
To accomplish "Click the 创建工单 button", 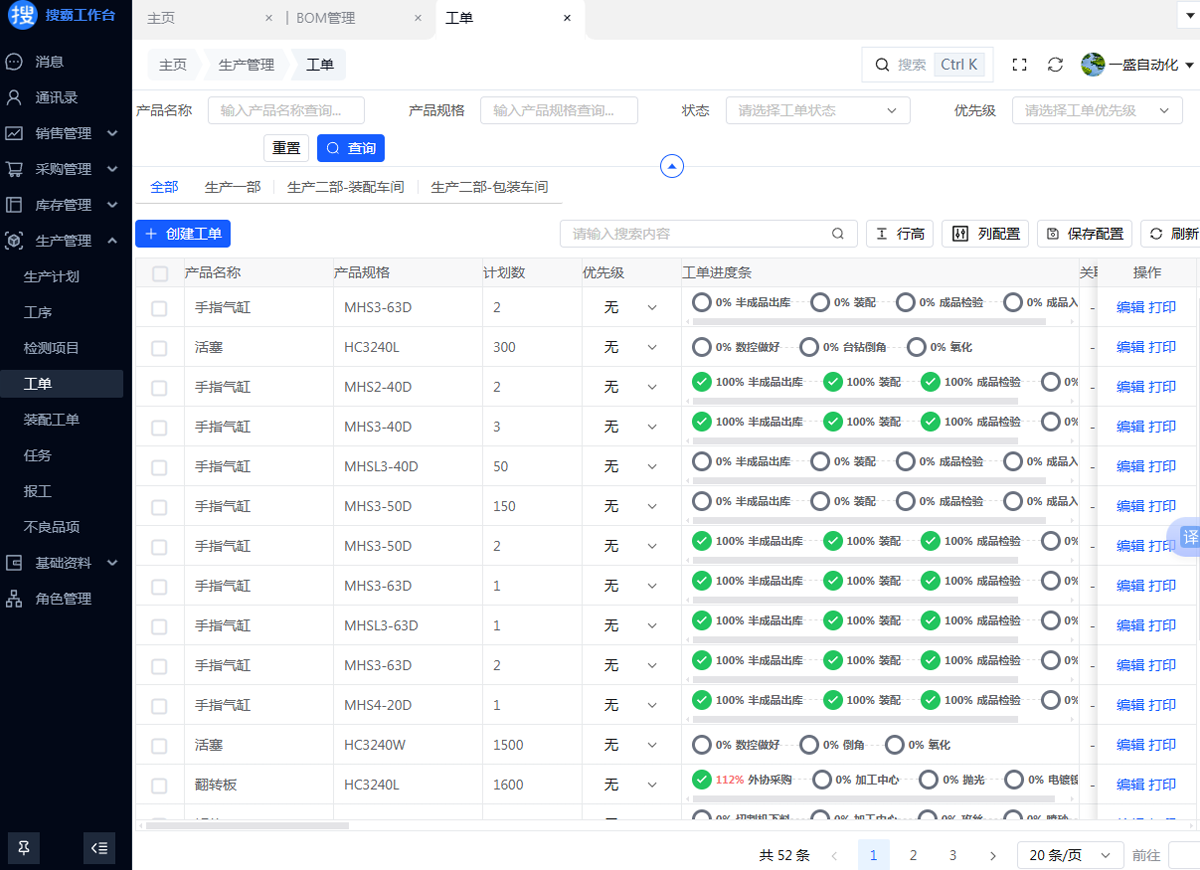I will click(183, 234).
